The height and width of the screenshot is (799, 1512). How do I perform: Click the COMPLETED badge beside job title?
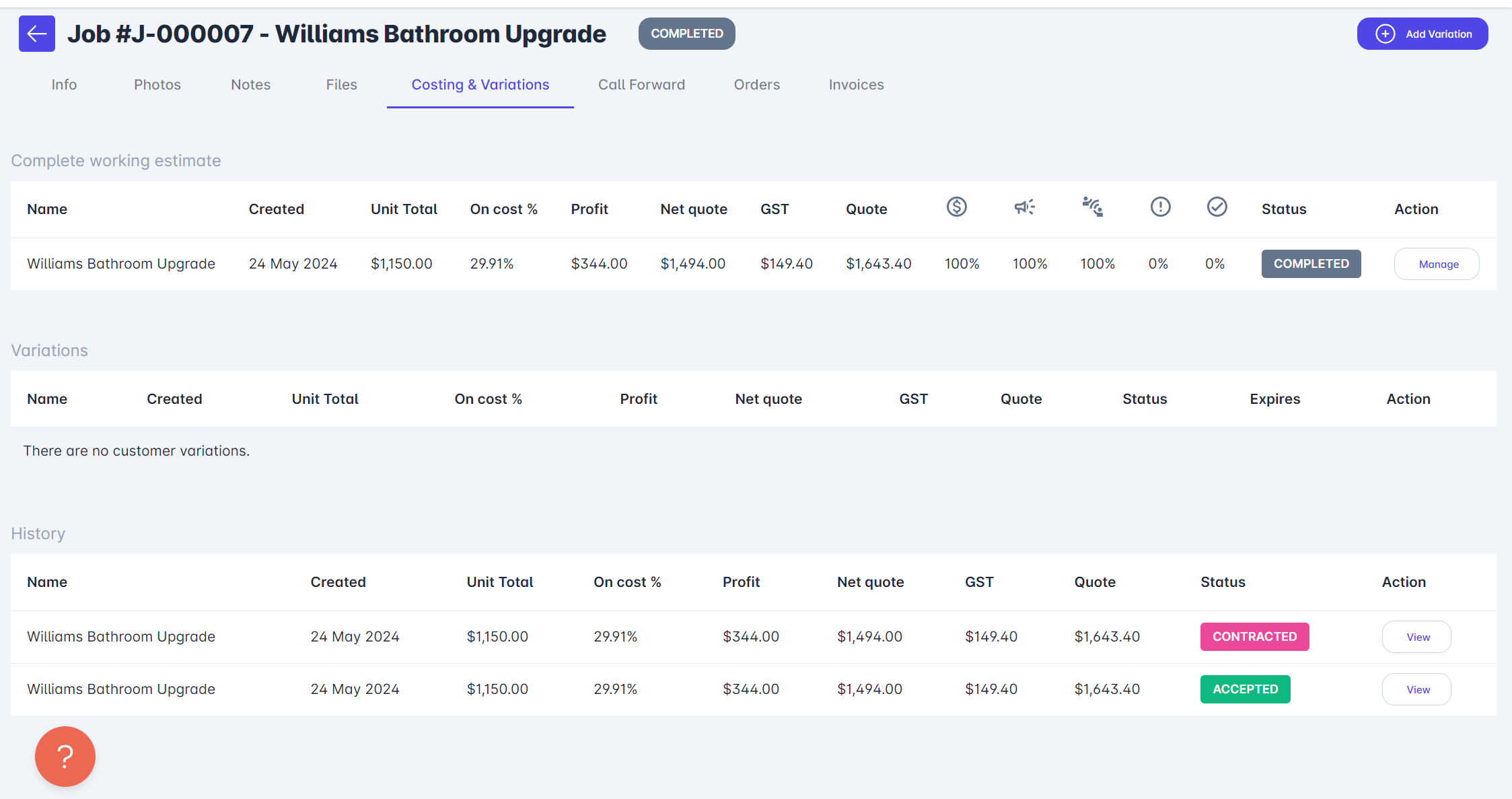coord(686,34)
